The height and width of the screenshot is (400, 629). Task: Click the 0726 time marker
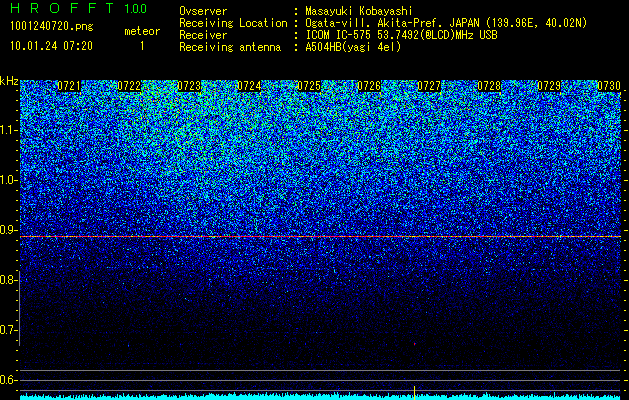tap(369, 86)
